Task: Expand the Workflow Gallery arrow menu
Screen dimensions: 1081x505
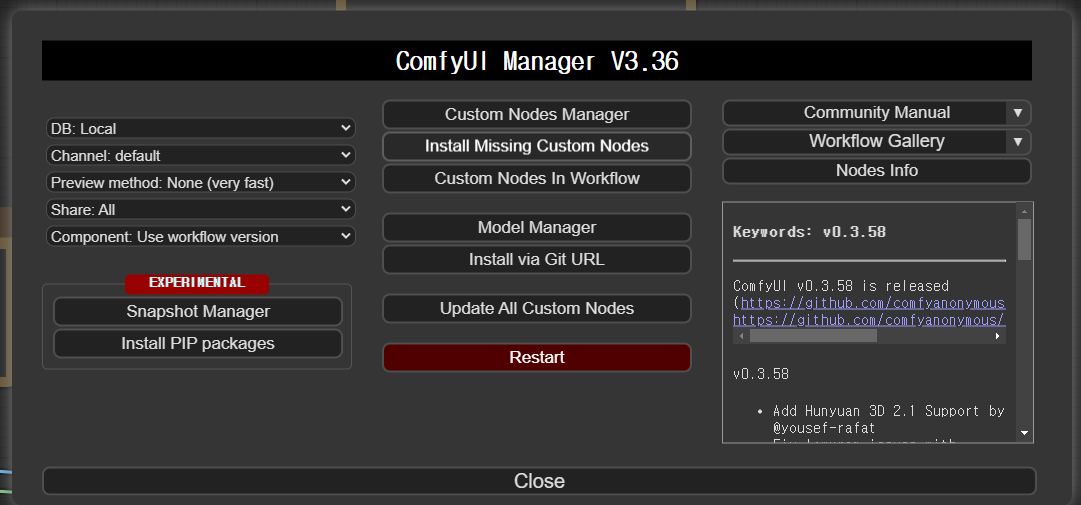Action: pos(1018,142)
